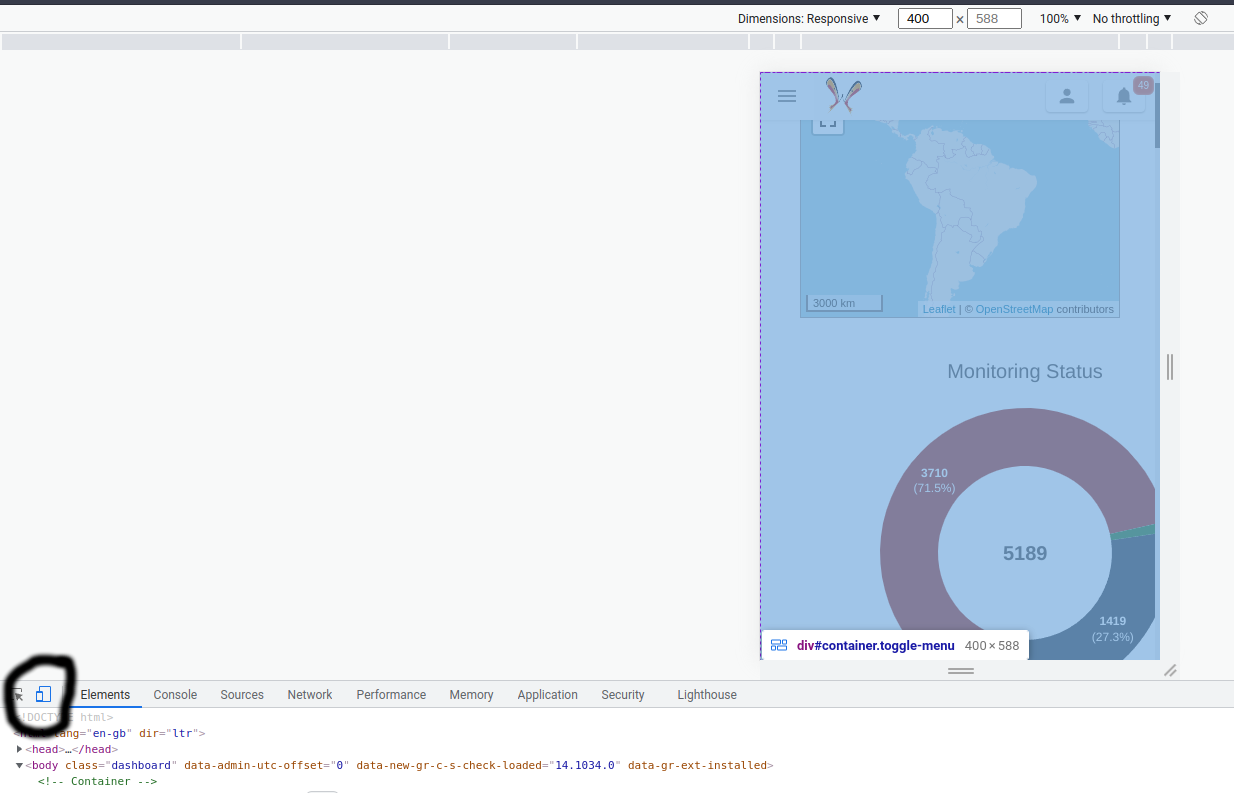Select div#container.toggle-menu in the tooltip badge

pyautogui.click(x=874, y=645)
